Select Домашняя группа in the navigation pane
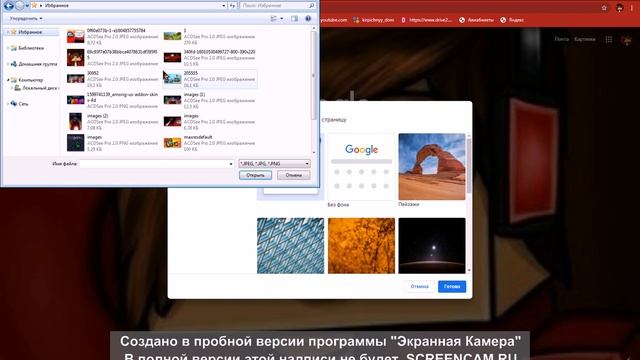 click(x=37, y=64)
